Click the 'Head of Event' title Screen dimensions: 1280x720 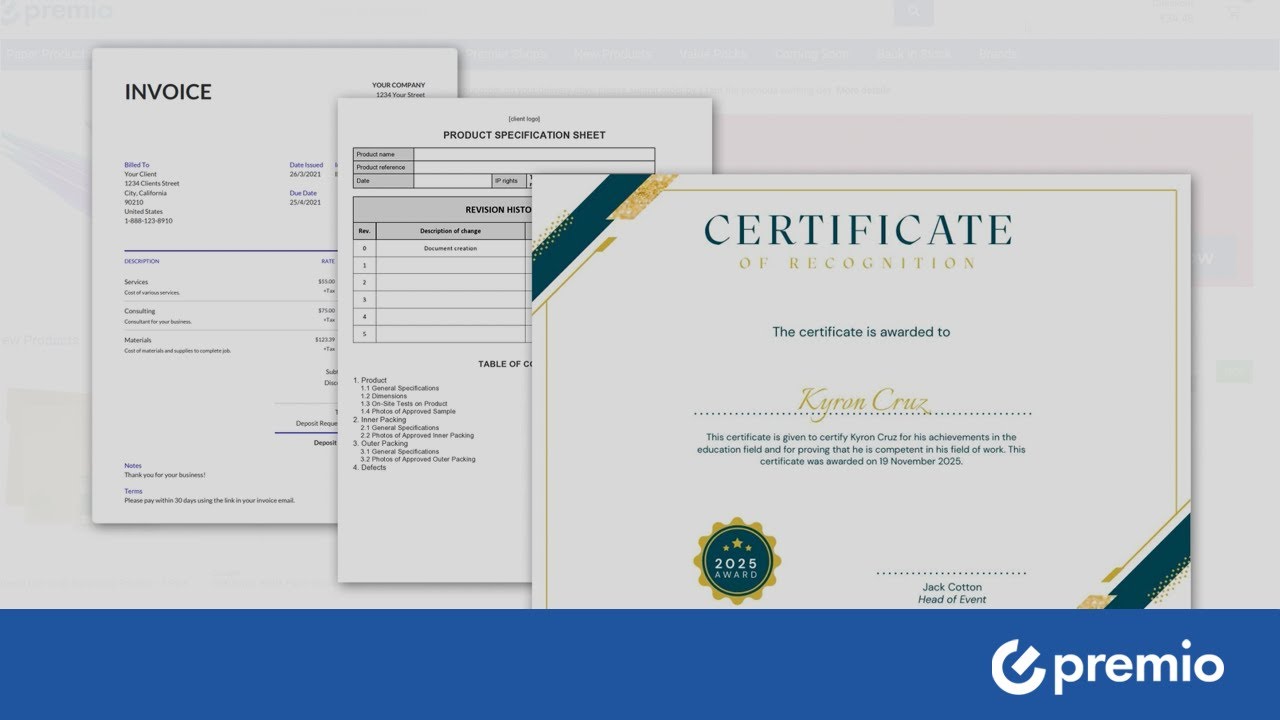[952, 600]
